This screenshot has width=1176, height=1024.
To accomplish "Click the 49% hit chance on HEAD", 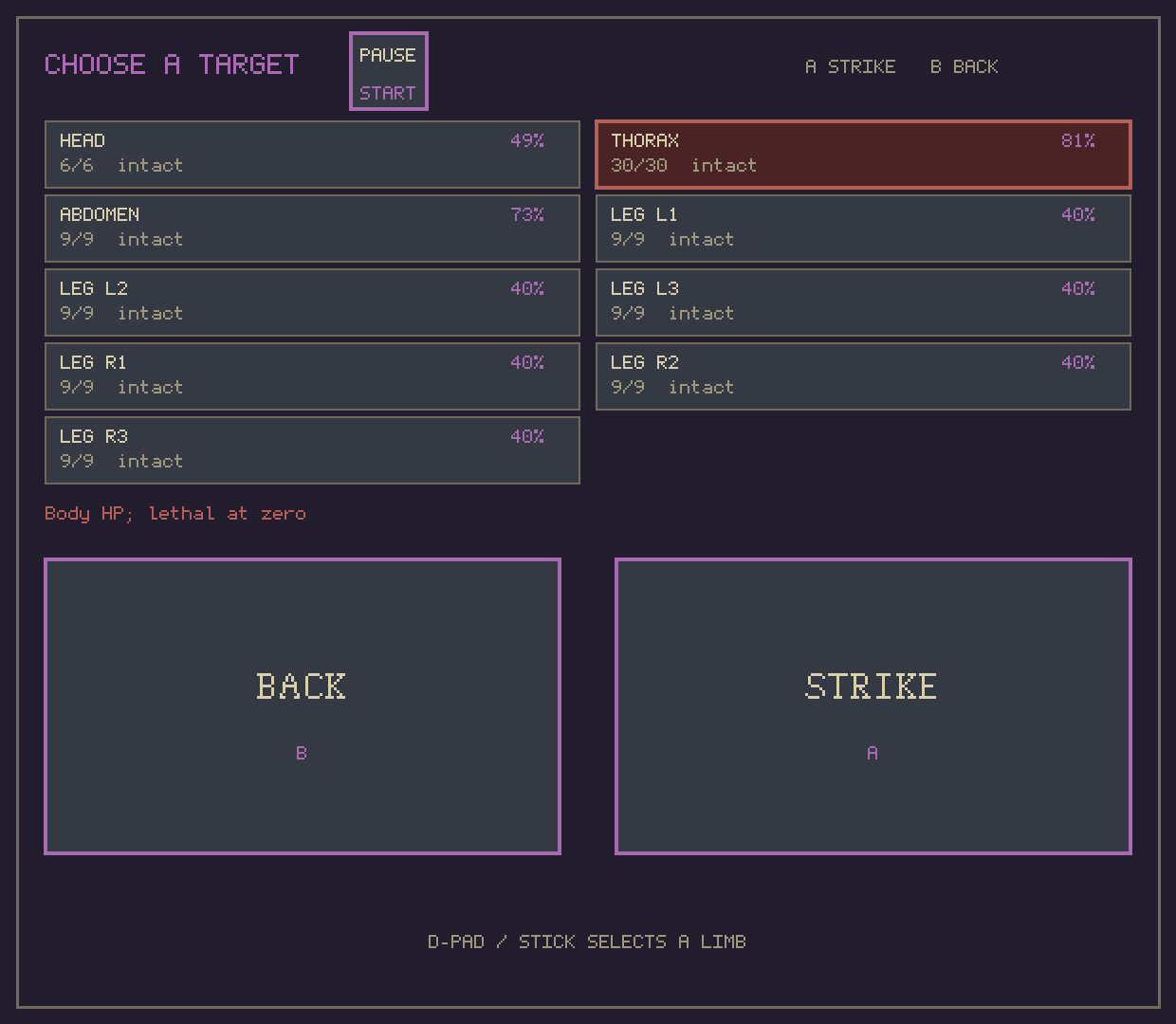I will pyautogui.click(x=527, y=140).
